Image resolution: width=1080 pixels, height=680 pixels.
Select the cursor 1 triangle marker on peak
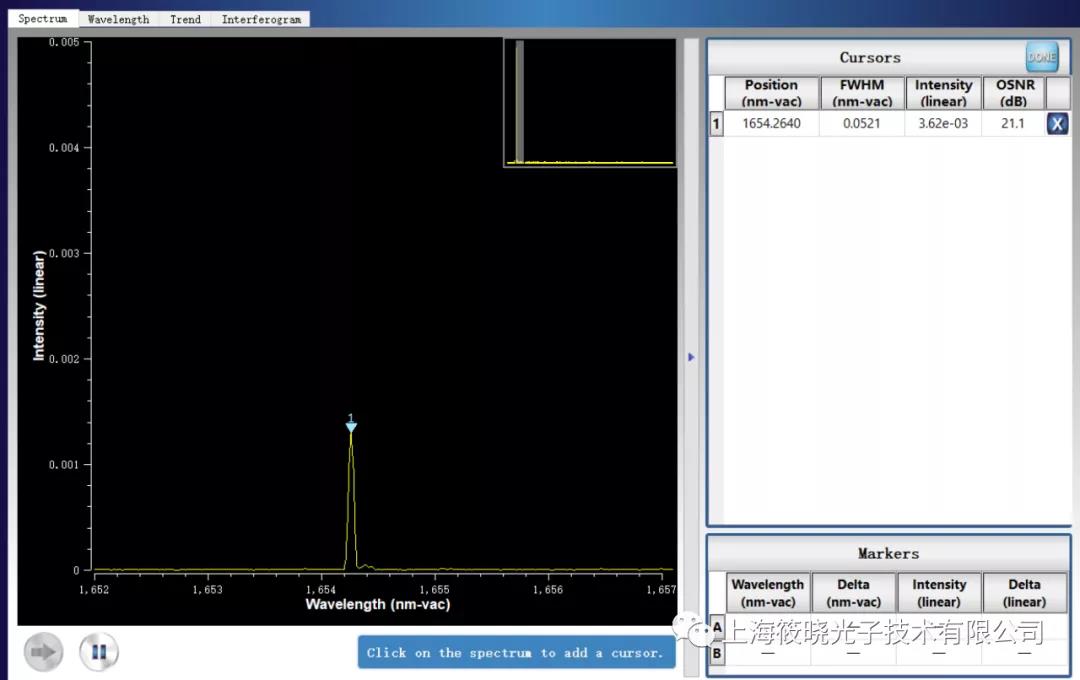point(351,427)
